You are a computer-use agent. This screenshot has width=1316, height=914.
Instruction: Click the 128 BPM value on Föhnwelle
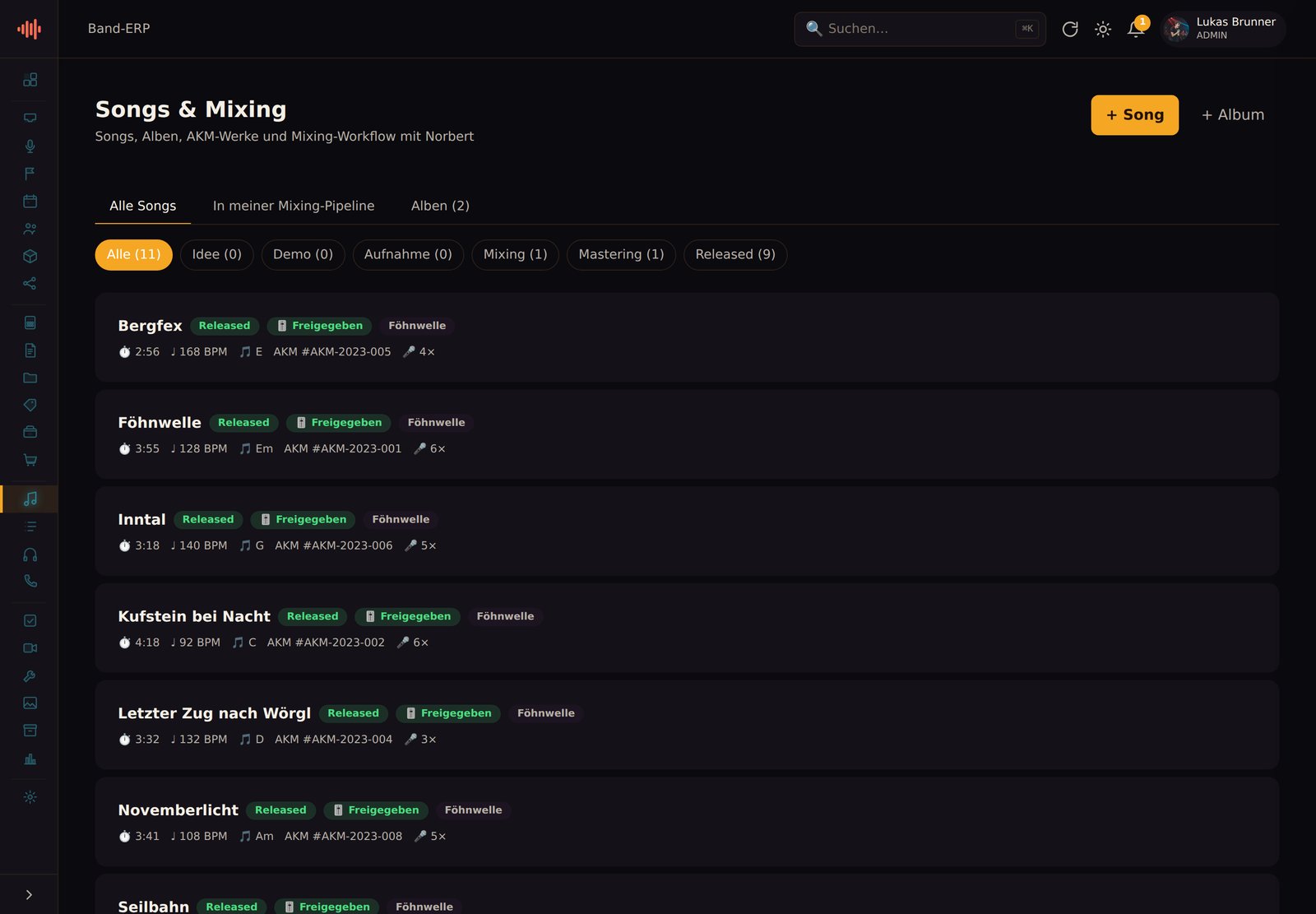point(199,449)
